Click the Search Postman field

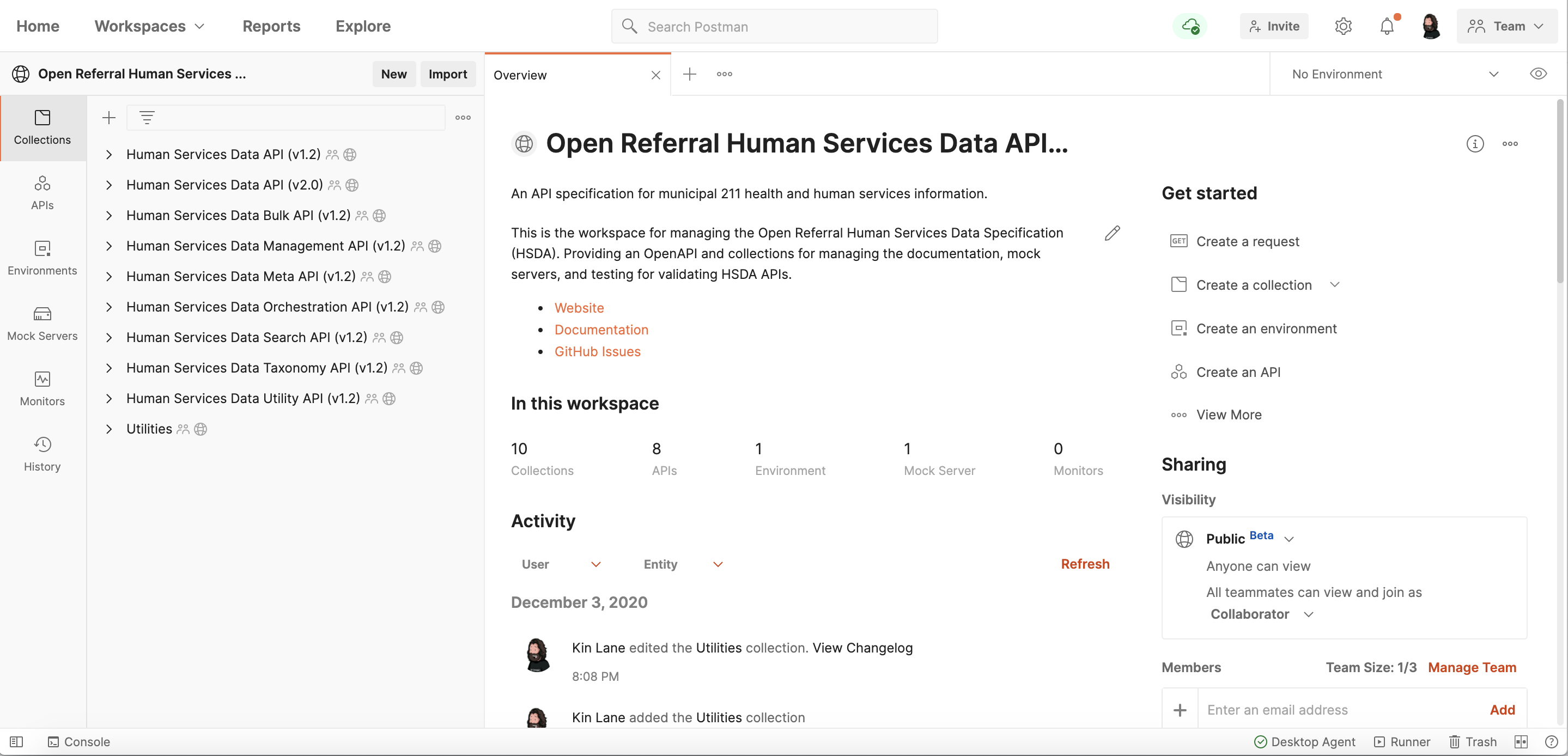click(x=774, y=26)
